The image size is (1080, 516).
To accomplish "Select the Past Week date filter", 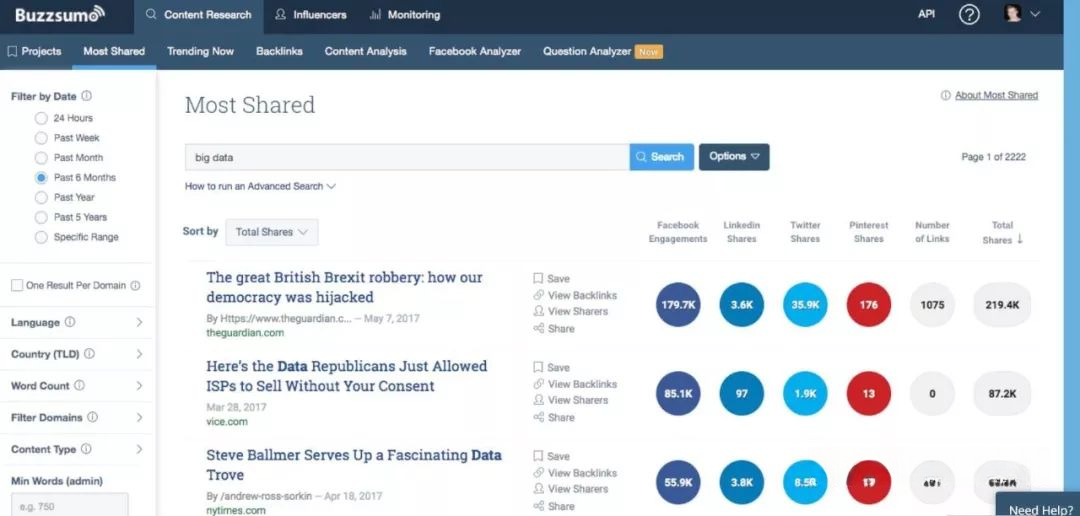I will [x=41, y=138].
